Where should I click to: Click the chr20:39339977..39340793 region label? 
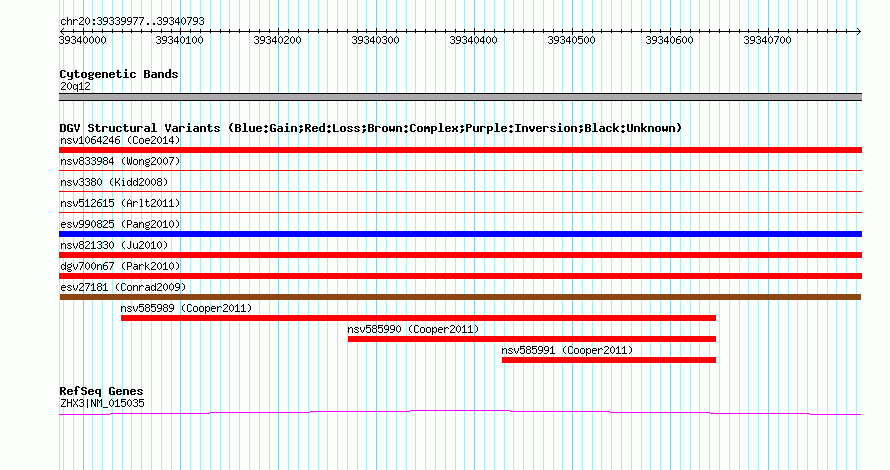[132, 21]
